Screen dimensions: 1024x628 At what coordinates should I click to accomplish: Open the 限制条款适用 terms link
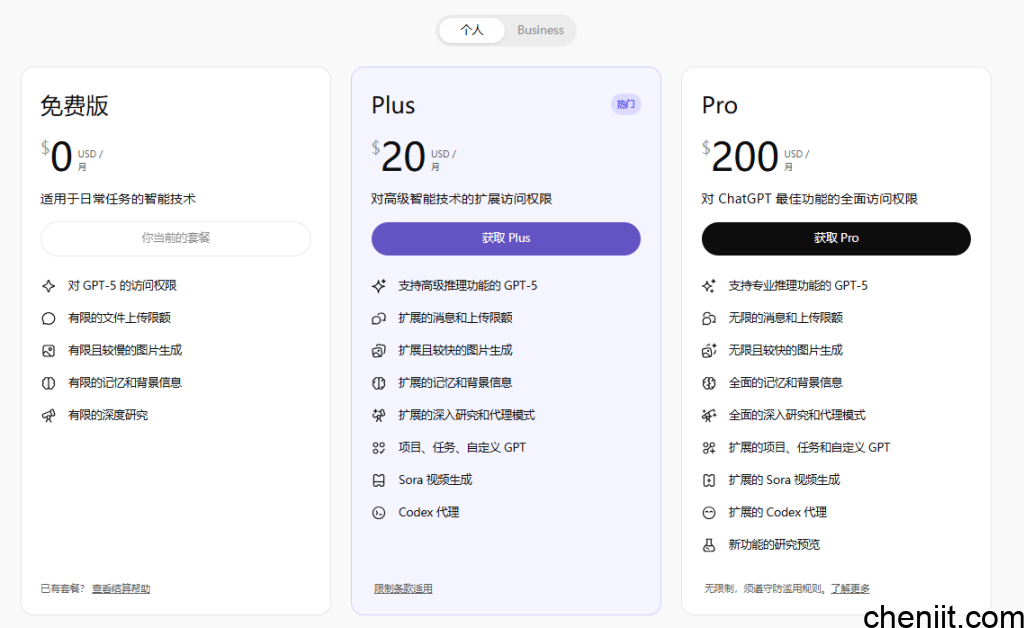click(x=403, y=589)
